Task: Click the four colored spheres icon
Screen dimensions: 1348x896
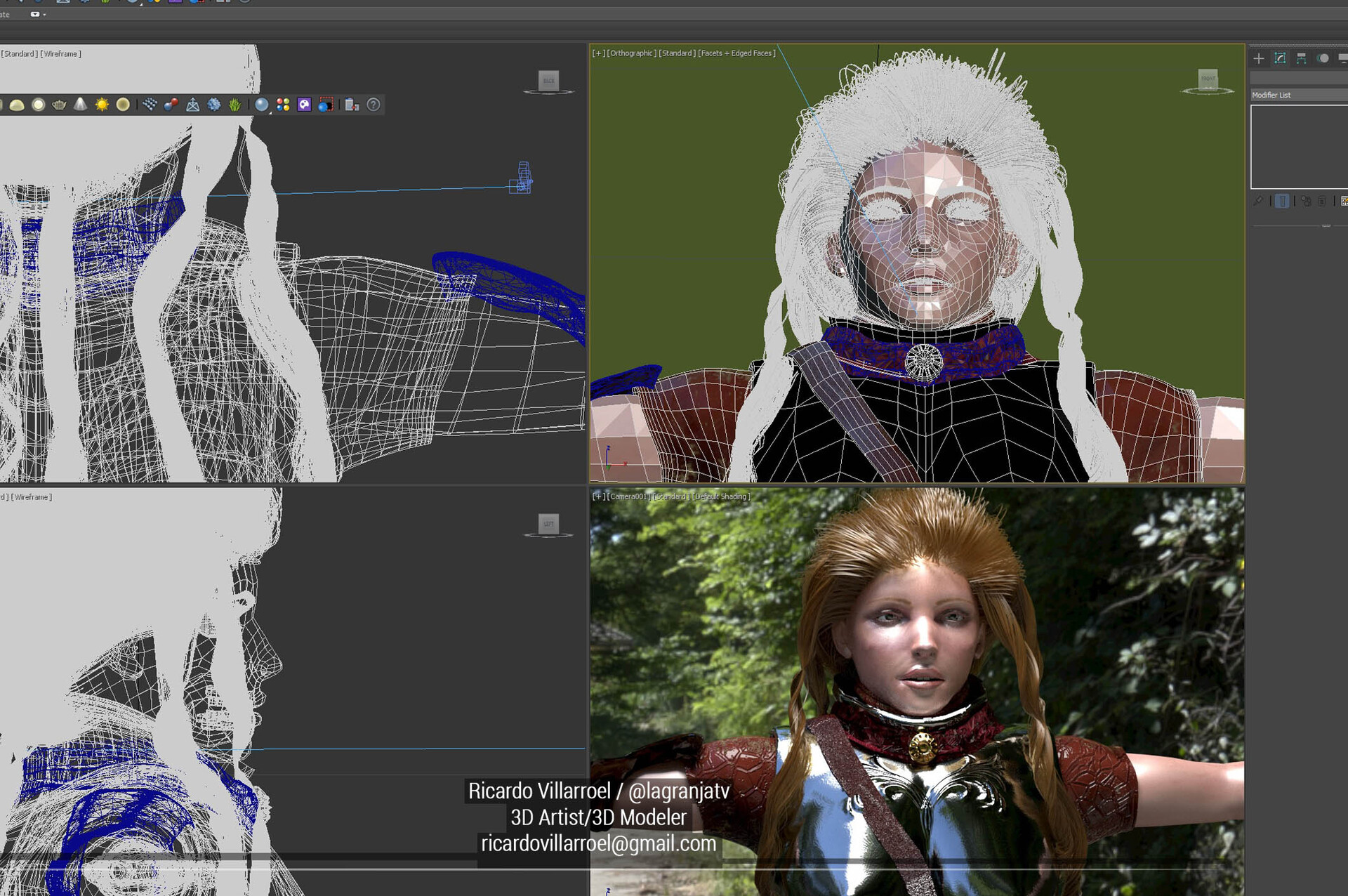Action: tap(283, 105)
